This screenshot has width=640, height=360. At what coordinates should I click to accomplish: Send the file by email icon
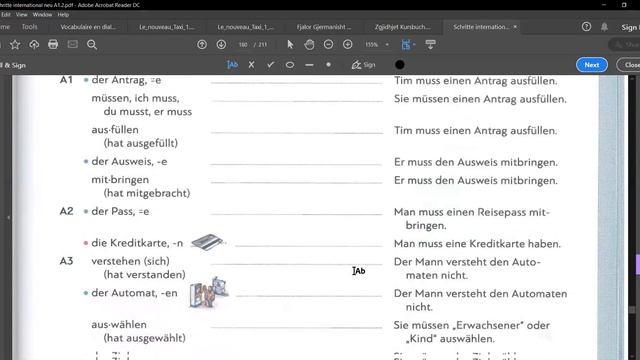73,44
